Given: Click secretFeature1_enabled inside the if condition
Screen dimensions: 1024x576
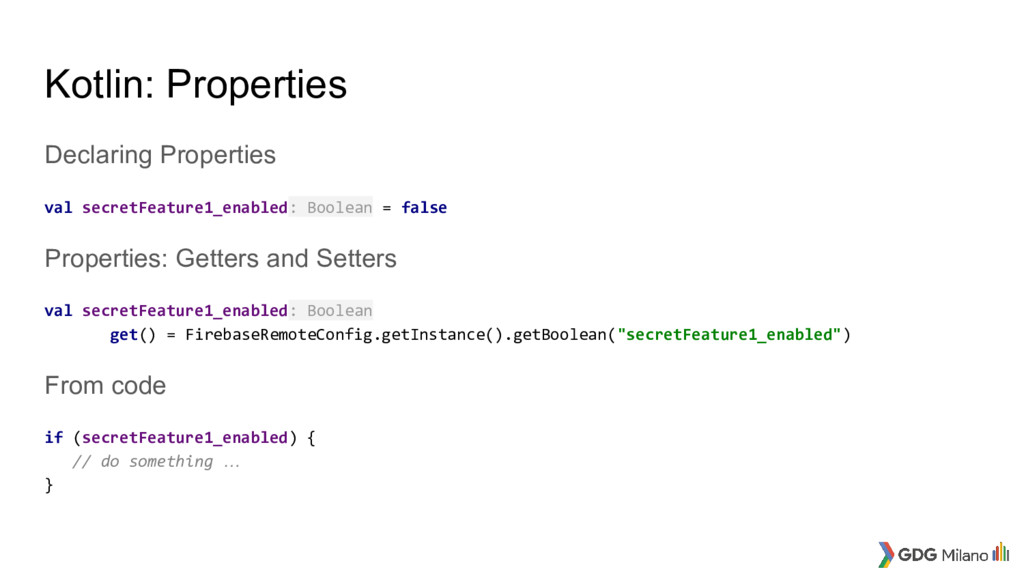Looking at the screenshot, I should [x=185, y=438].
